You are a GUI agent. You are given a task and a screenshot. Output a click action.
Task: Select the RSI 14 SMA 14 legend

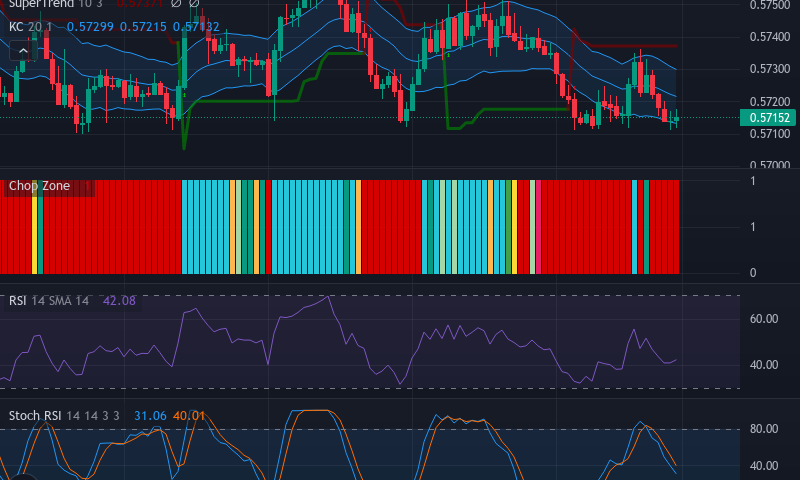pyautogui.click(x=49, y=301)
